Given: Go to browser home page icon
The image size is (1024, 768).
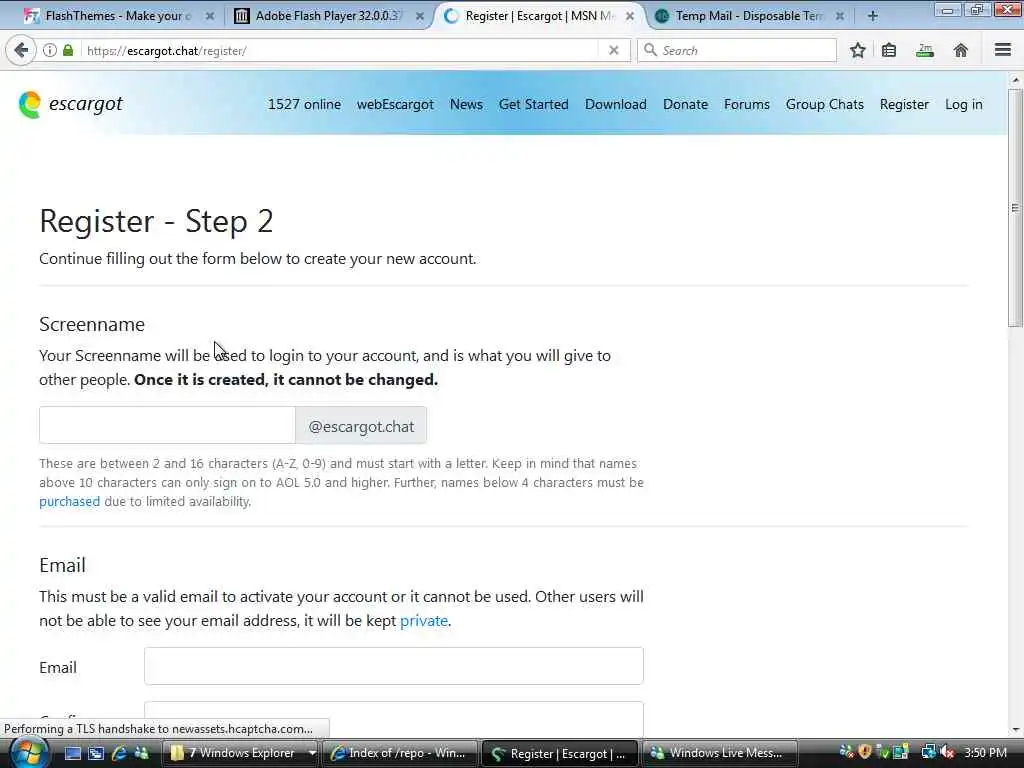Looking at the screenshot, I should coord(961,50).
